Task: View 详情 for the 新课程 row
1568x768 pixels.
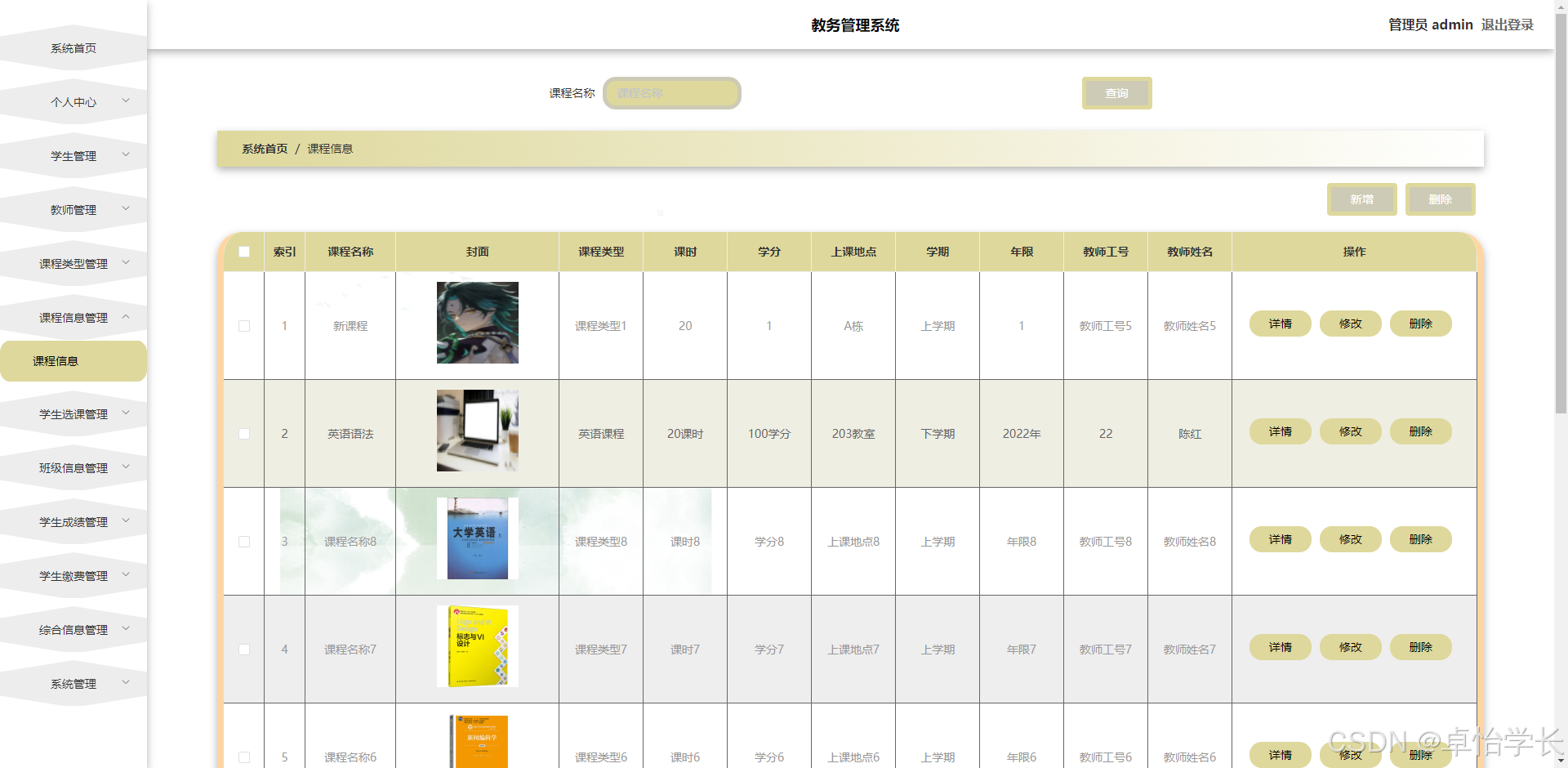Action: pos(1280,324)
